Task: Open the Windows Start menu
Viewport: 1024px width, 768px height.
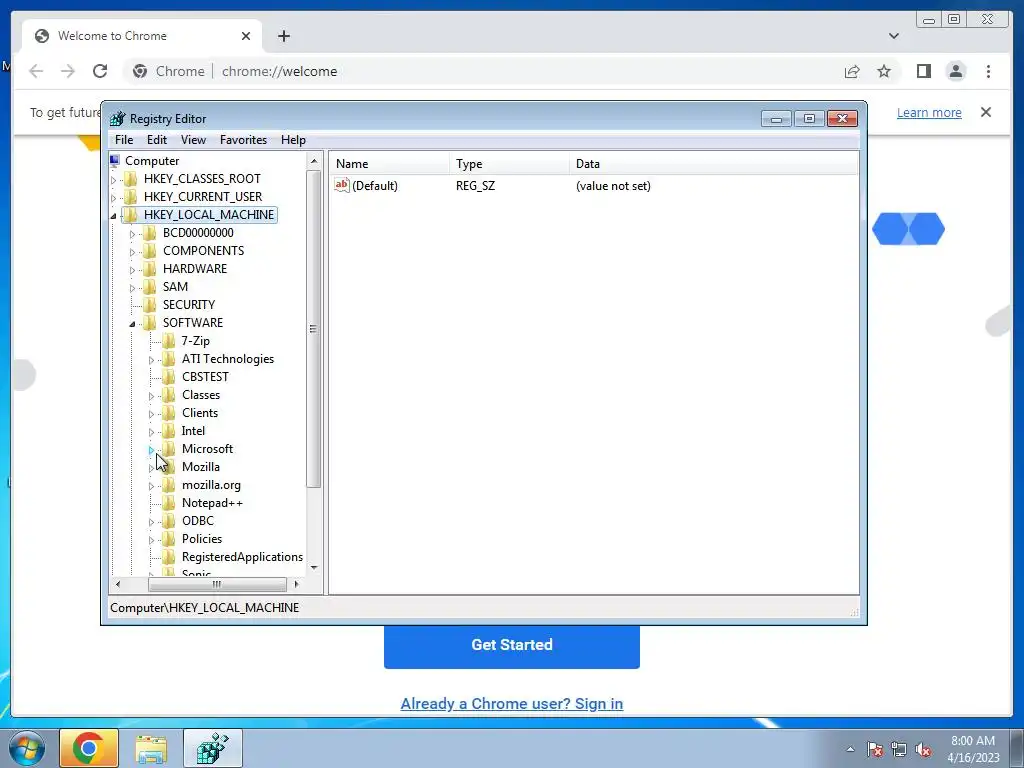Action: coord(27,748)
